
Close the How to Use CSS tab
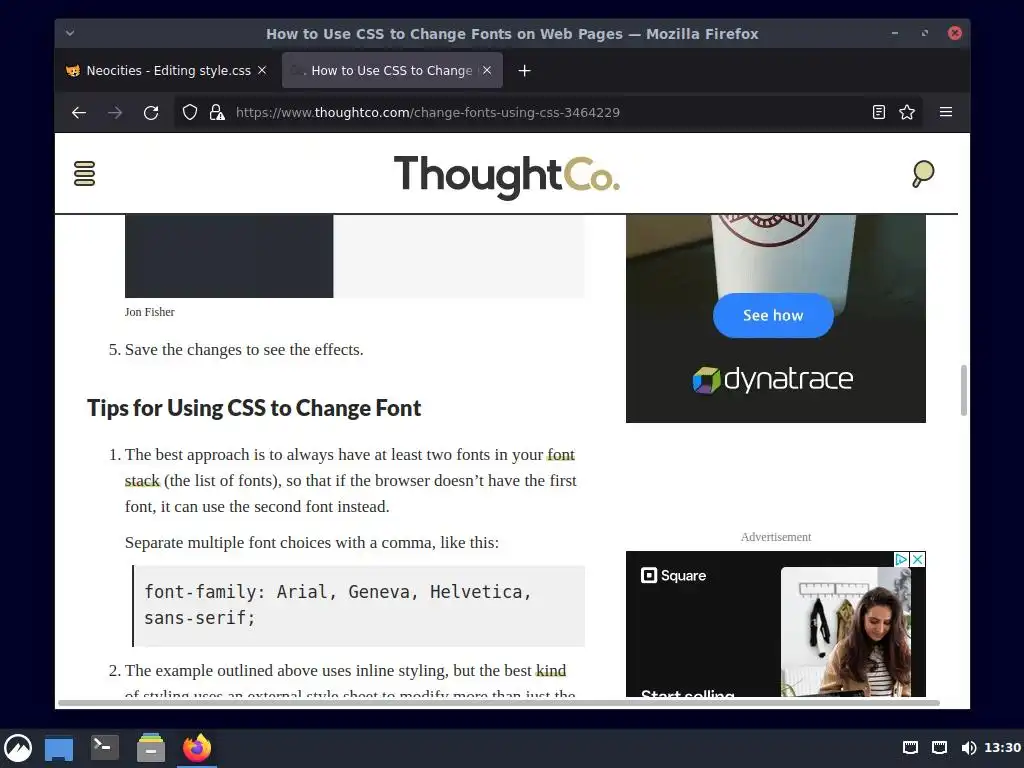[x=487, y=70]
